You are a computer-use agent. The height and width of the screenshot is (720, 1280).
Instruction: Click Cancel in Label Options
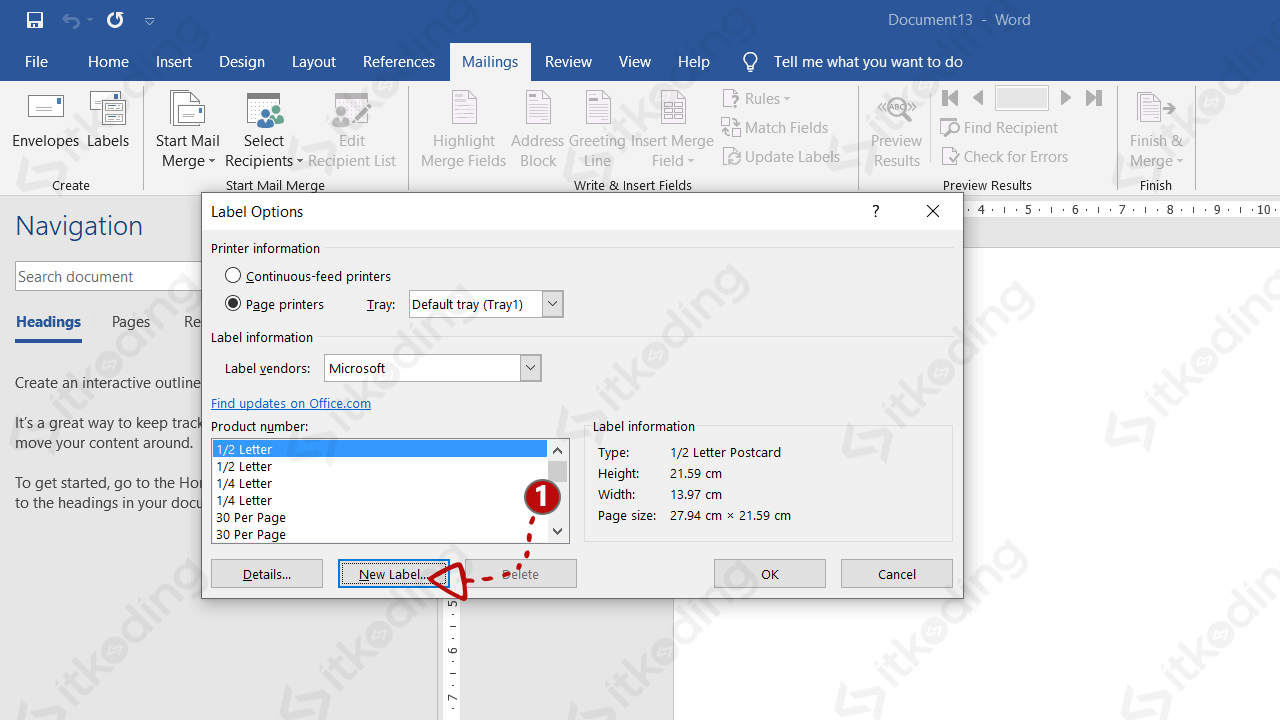point(897,574)
